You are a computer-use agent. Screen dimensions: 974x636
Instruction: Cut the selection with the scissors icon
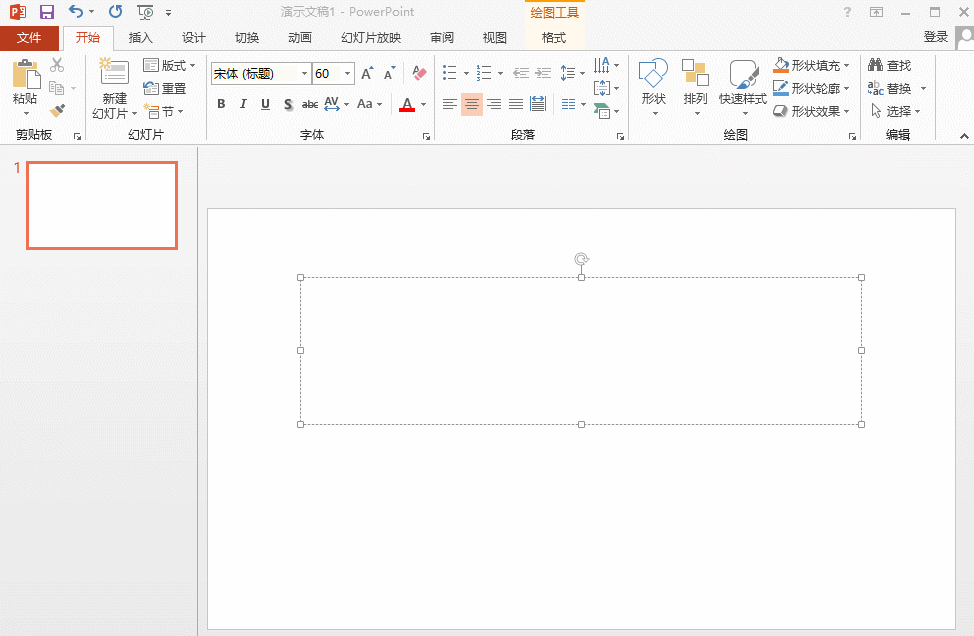tap(57, 65)
